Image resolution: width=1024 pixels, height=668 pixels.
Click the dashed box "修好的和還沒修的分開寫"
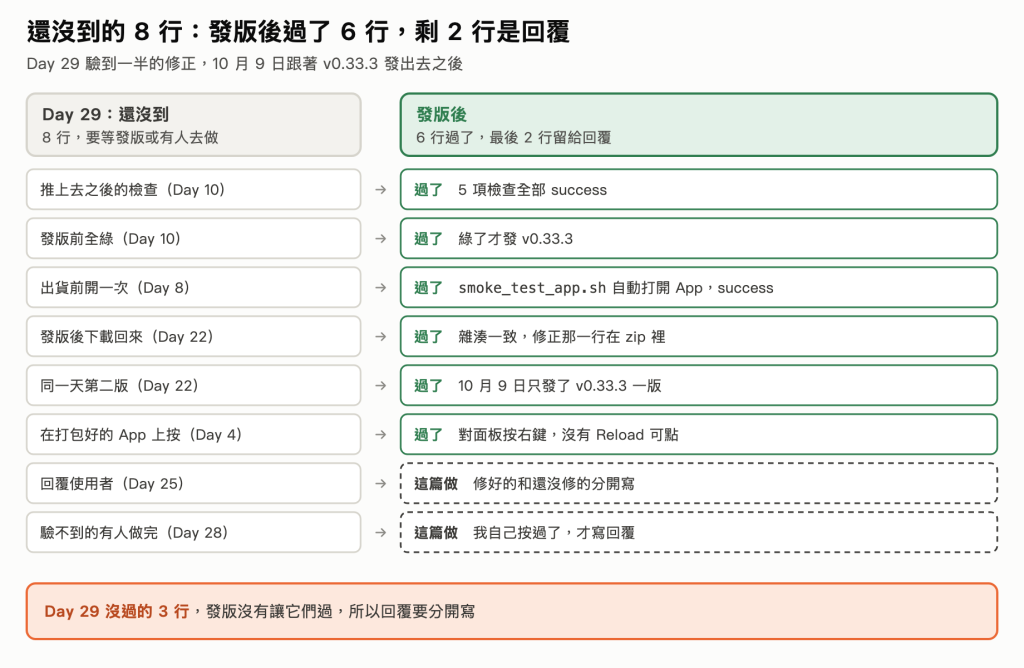click(x=699, y=483)
